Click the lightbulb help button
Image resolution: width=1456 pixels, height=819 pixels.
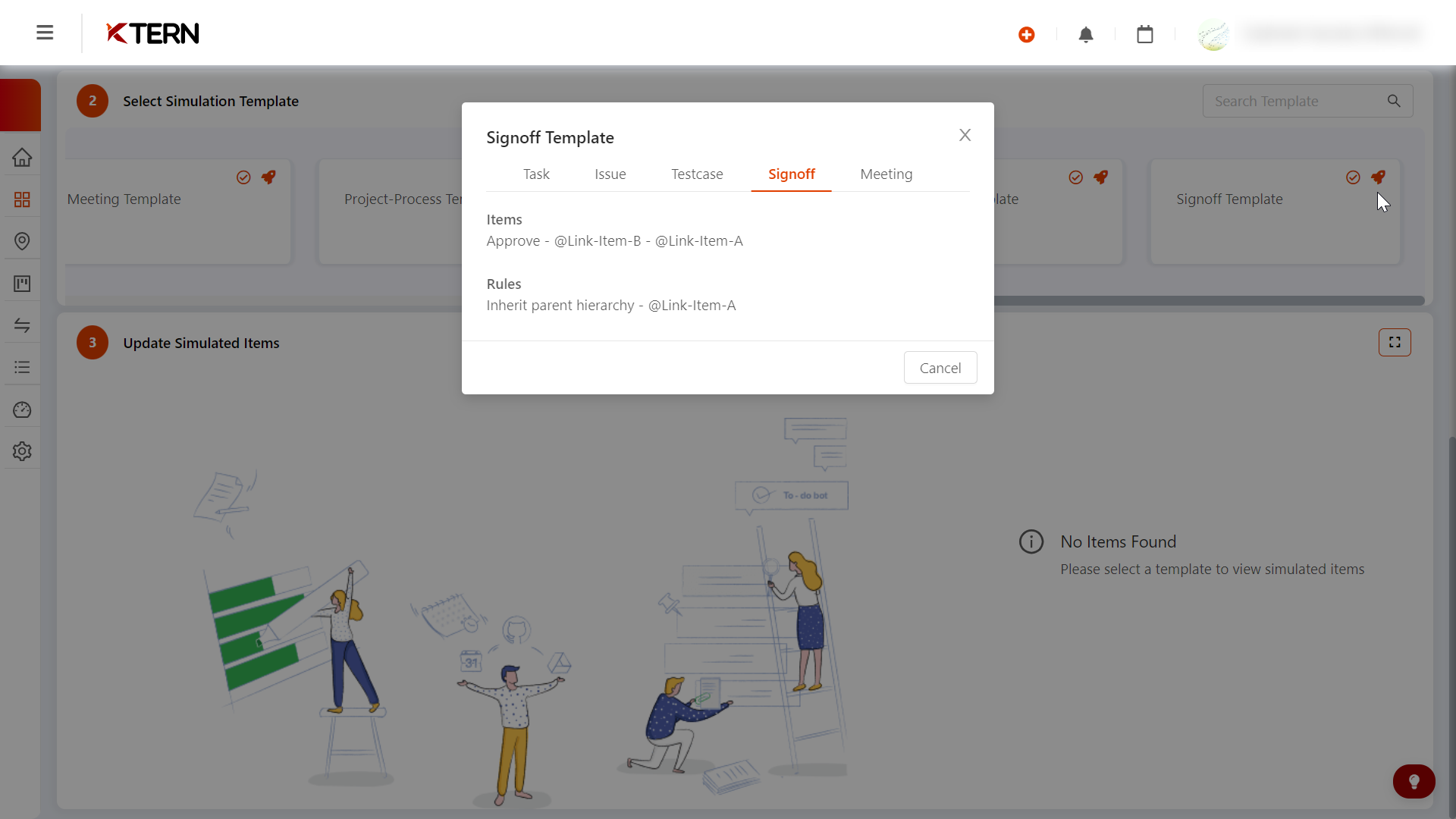pyautogui.click(x=1414, y=781)
